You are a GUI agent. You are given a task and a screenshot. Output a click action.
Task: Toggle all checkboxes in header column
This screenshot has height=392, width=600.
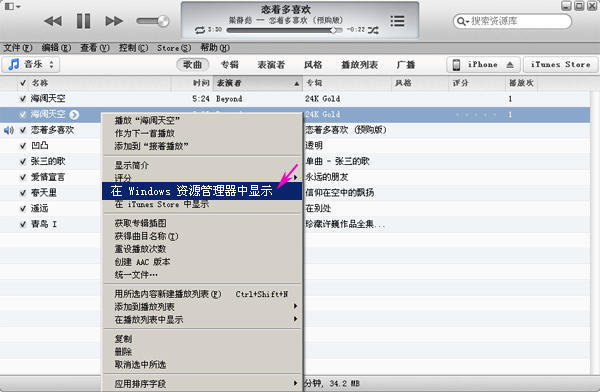point(23,83)
